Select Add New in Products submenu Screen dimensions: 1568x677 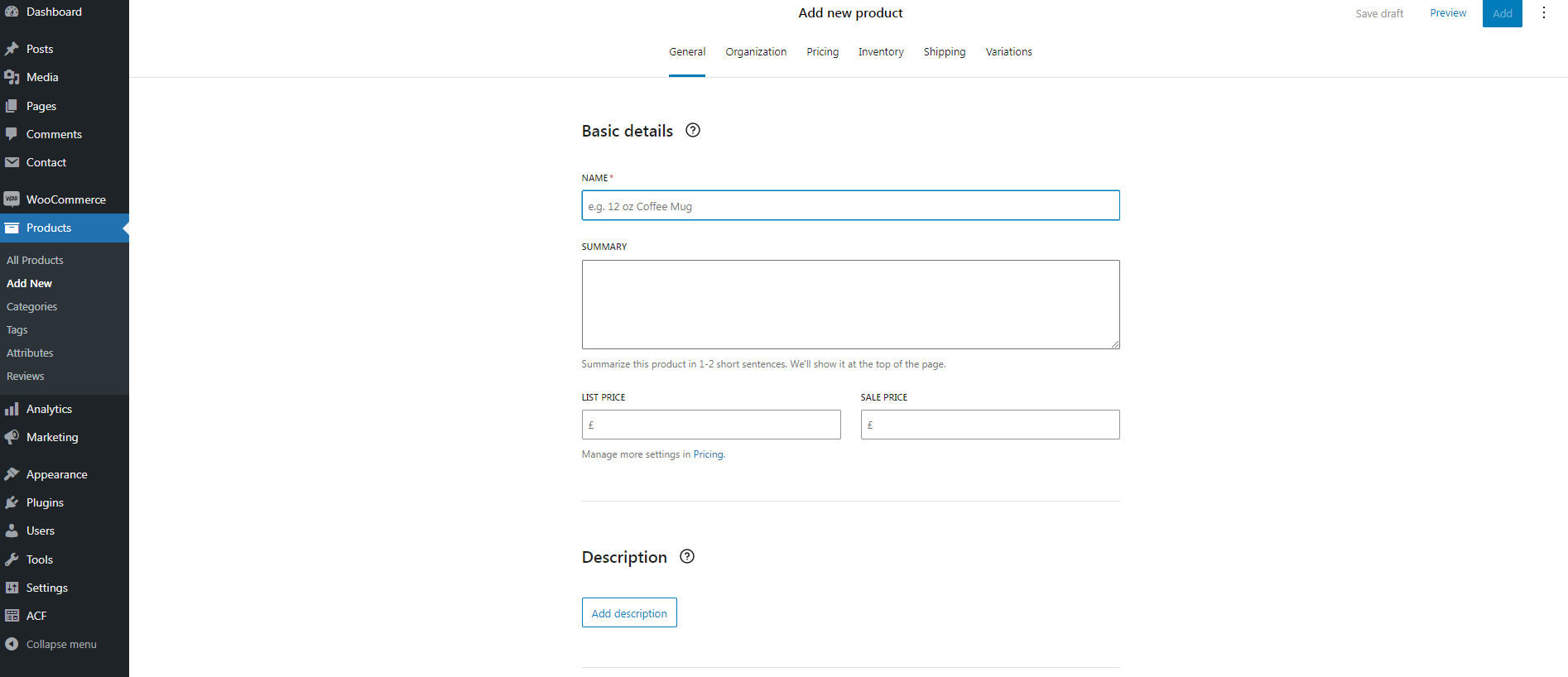(29, 283)
